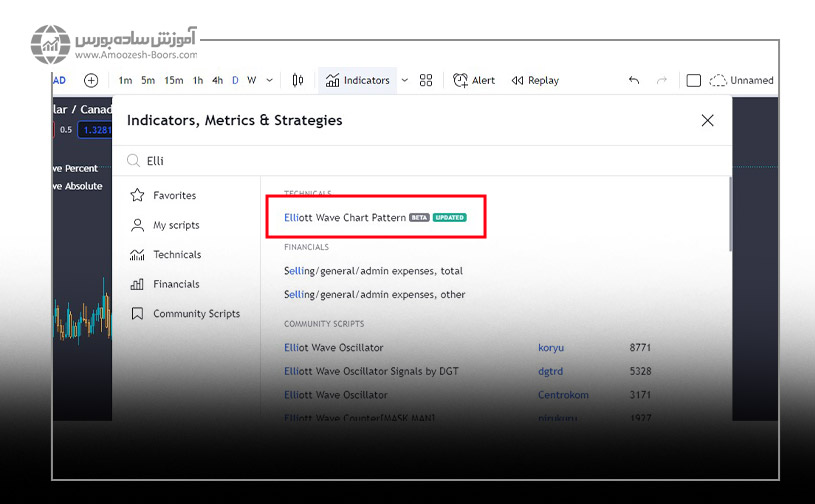Open the Favorites category
This screenshot has height=504, width=815.
tap(174, 196)
